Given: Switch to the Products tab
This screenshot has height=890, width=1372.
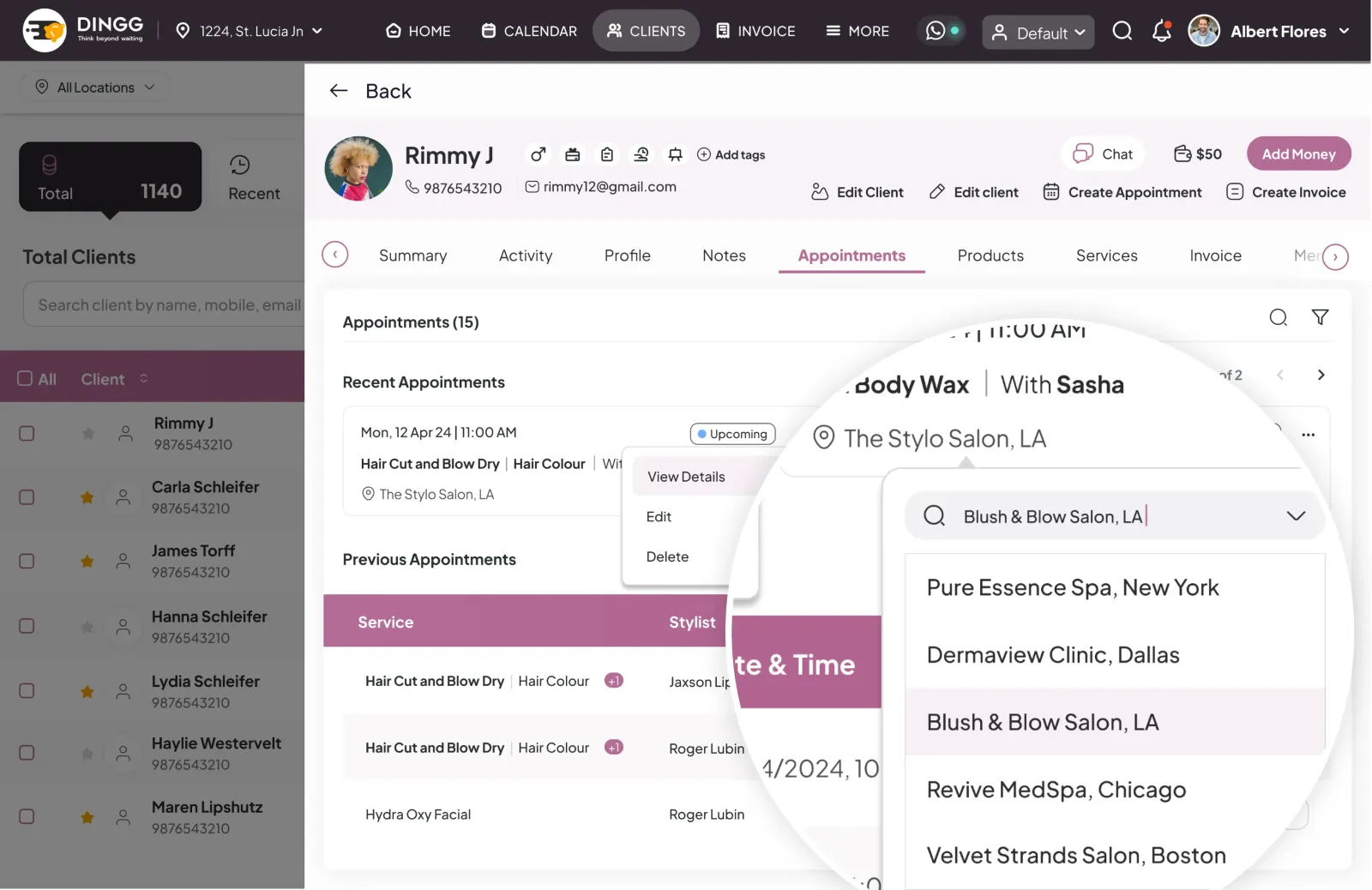Looking at the screenshot, I should [990, 256].
